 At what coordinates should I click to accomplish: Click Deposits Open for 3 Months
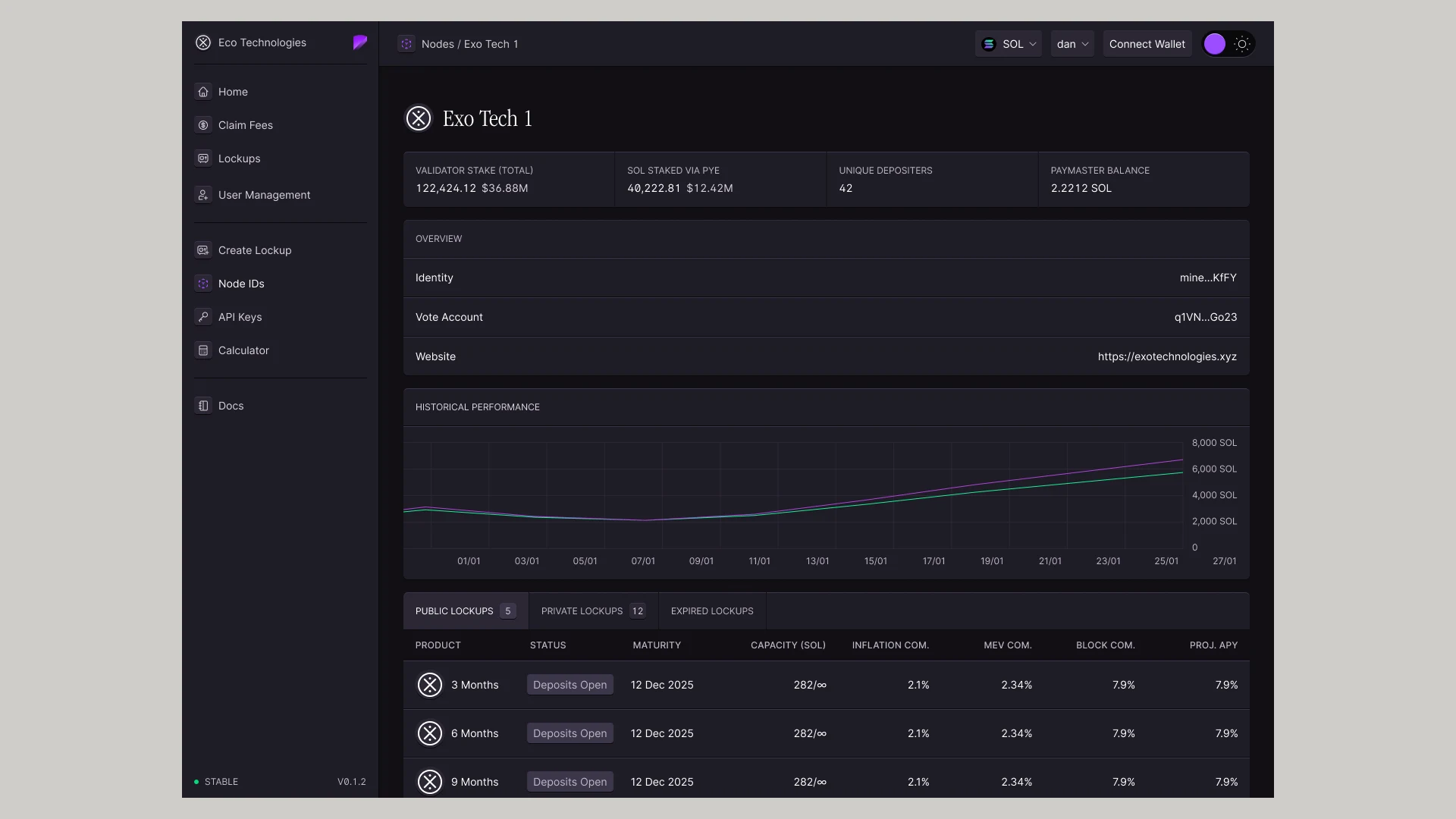coord(570,685)
